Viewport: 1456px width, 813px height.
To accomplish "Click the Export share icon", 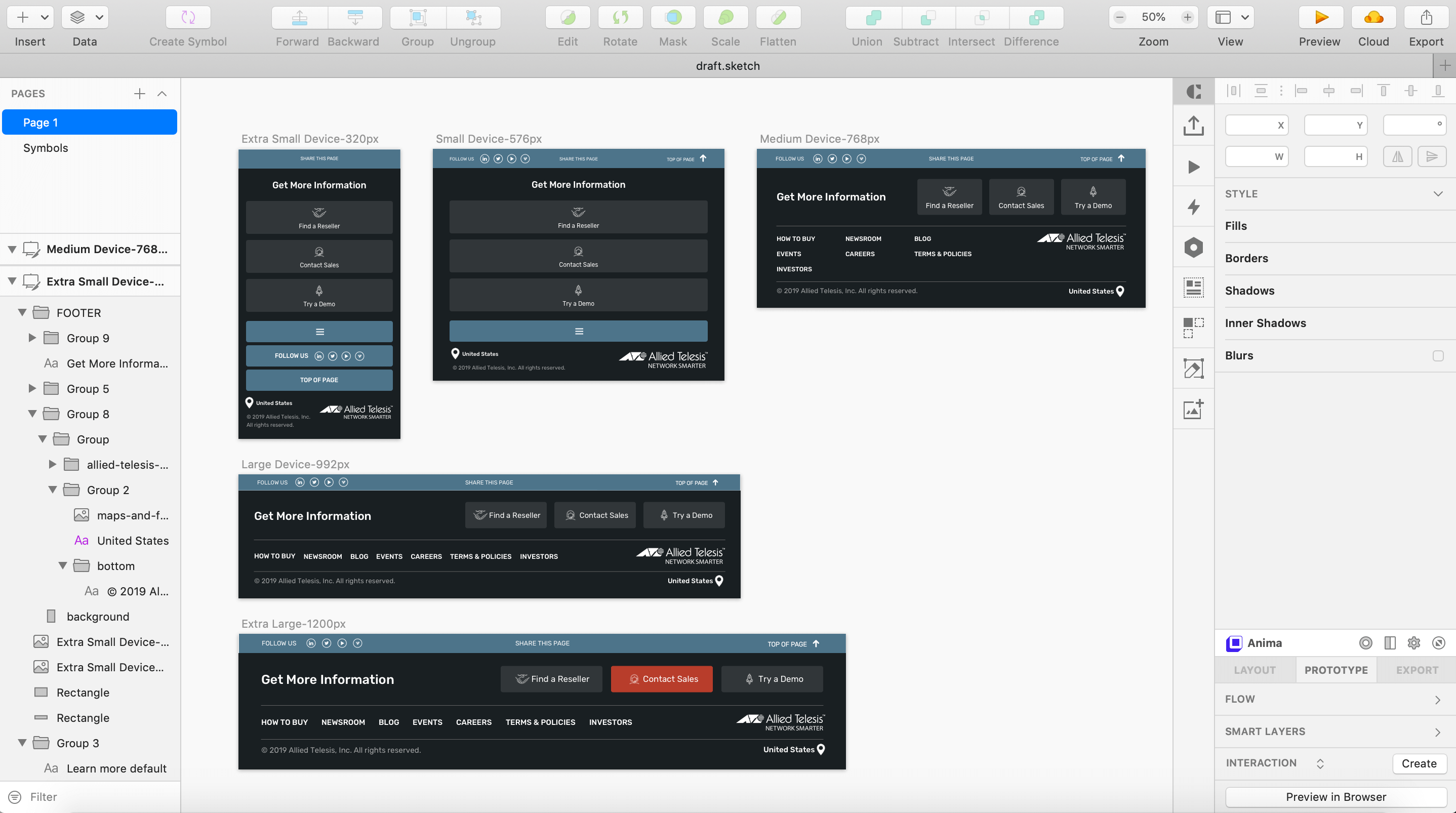I will [1426, 18].
